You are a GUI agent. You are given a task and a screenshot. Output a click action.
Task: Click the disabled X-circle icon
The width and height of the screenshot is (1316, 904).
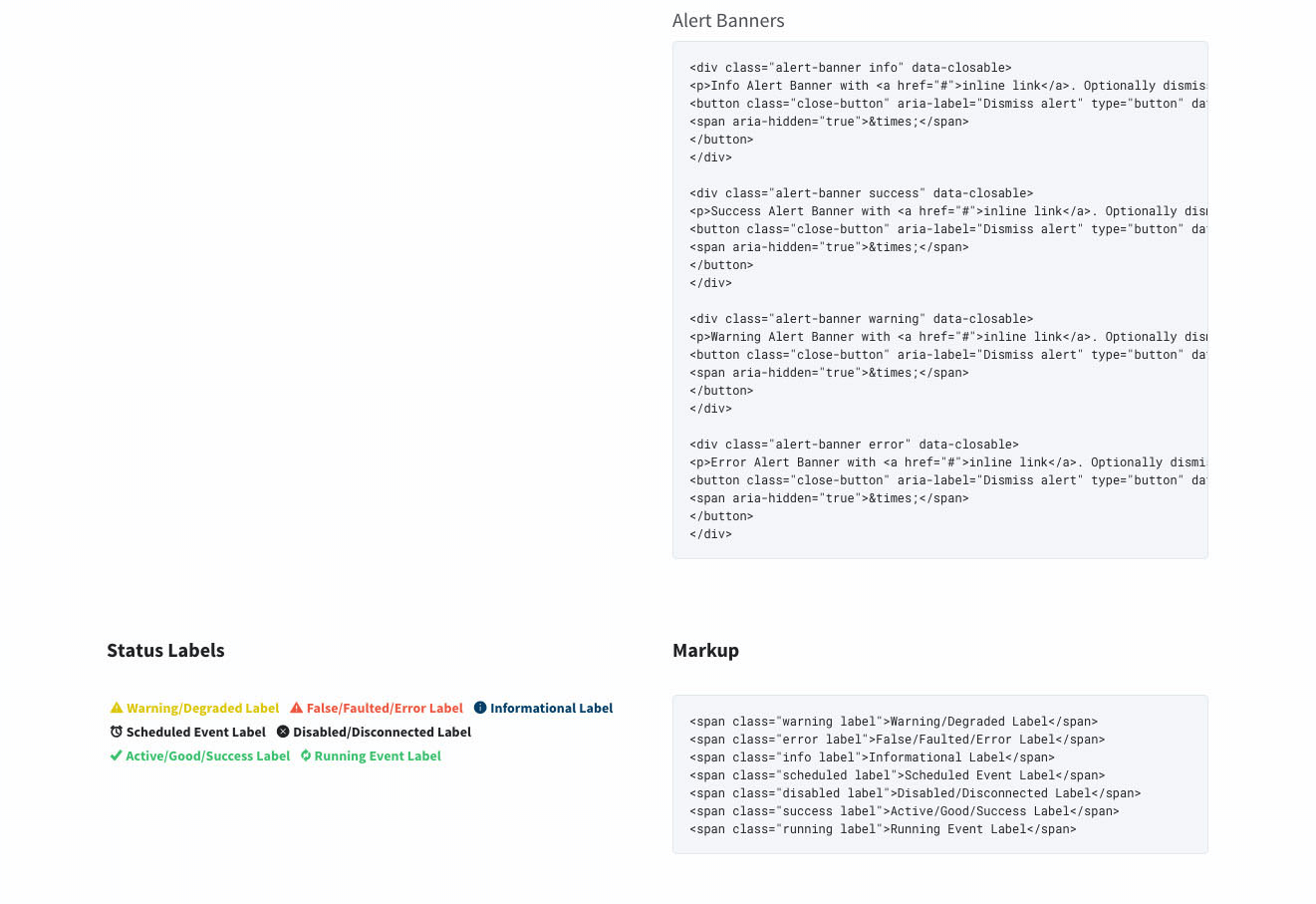(x=283, y=732)
